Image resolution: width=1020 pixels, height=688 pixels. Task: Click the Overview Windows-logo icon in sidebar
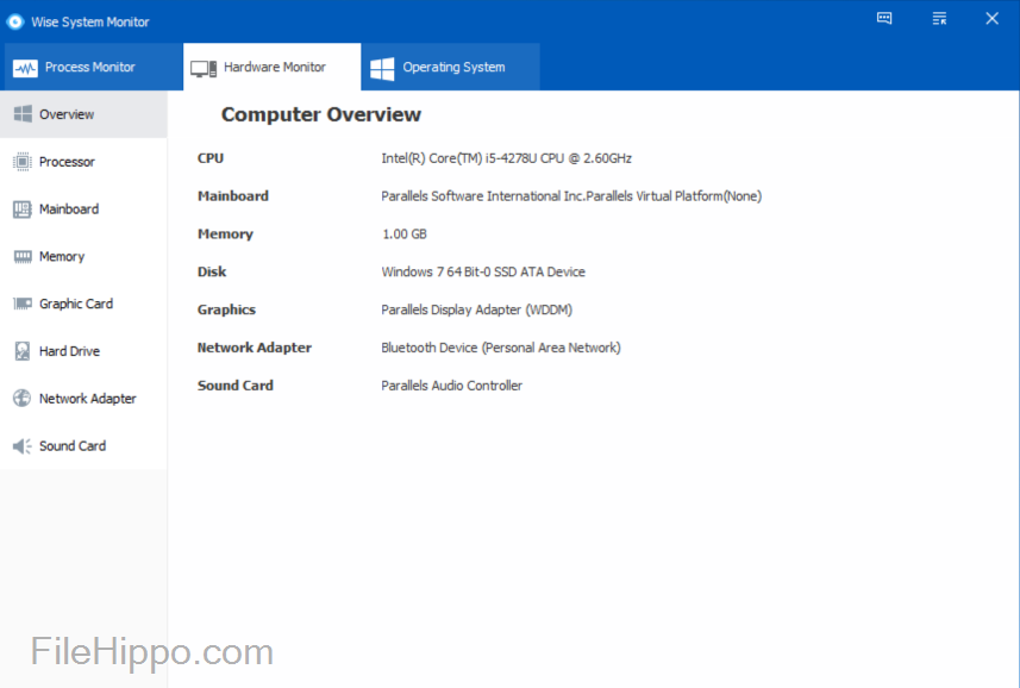click(22, 114)
